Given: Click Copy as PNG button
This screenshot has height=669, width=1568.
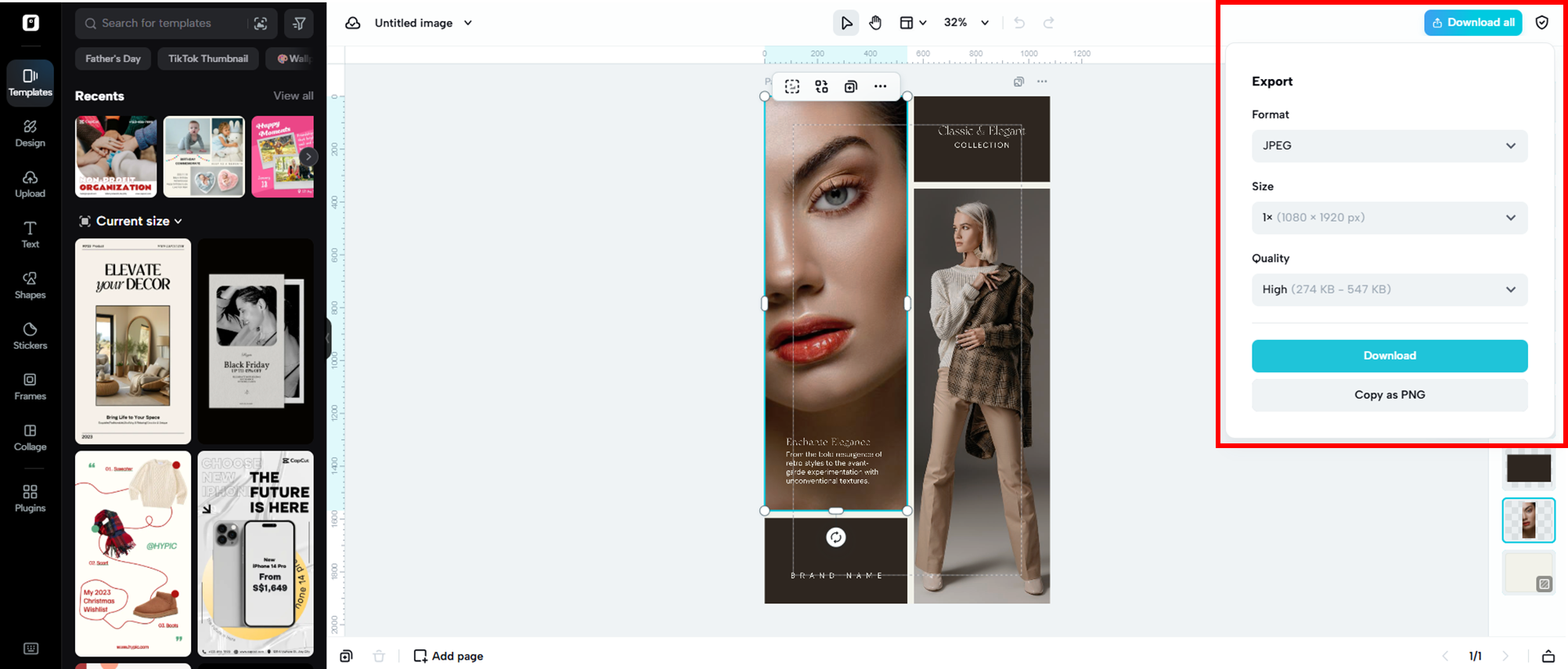Looking at the screenshot, I should tap(1389, 395).
